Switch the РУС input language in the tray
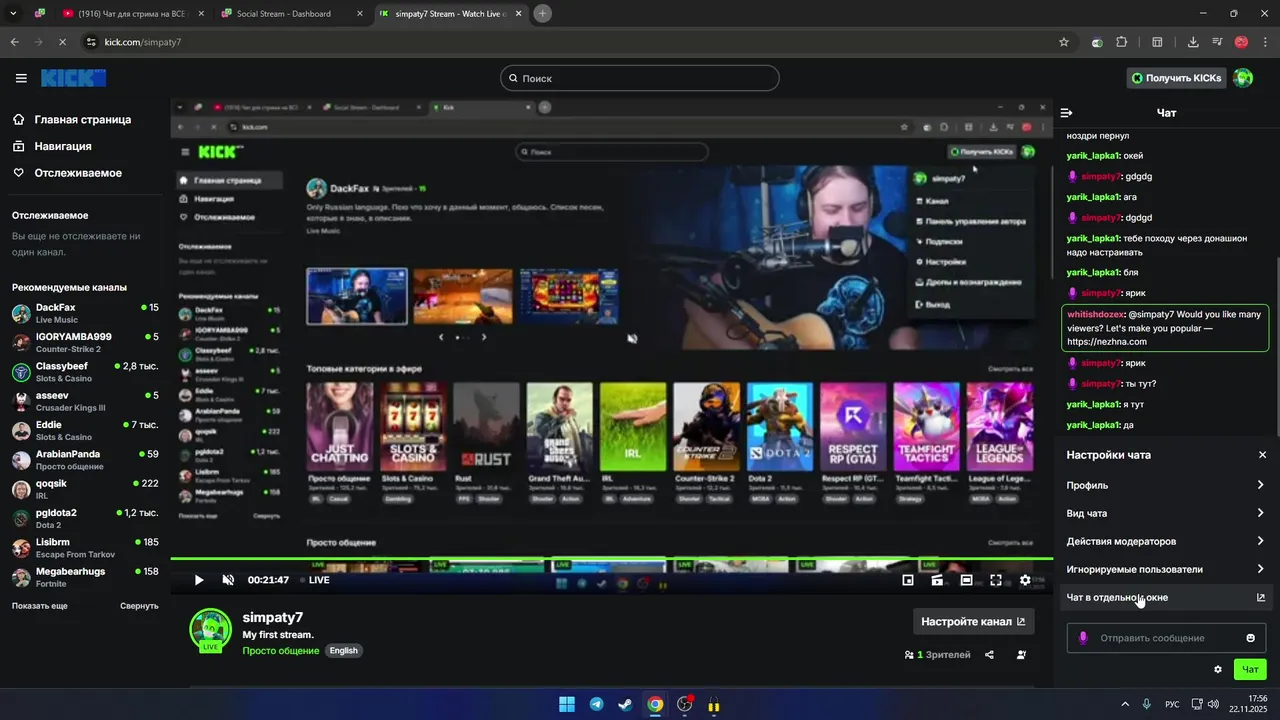The height and width of the screenshot is (720, 1280). 1172,704
